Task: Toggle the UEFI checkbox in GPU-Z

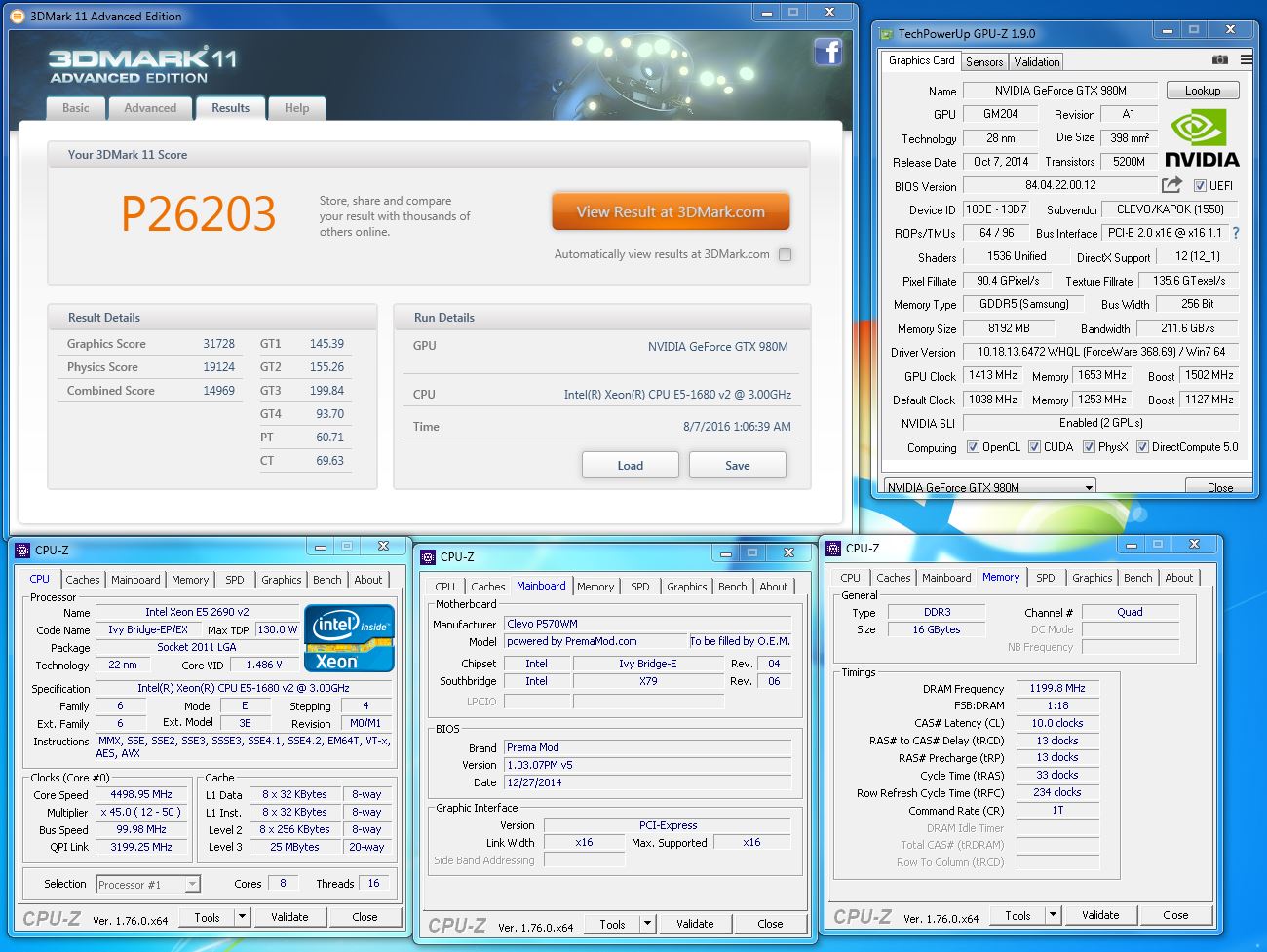Action: coord(1200,186)
